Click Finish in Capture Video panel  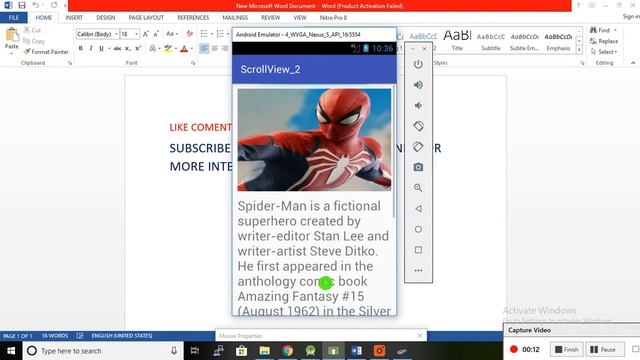coord(567,349)
